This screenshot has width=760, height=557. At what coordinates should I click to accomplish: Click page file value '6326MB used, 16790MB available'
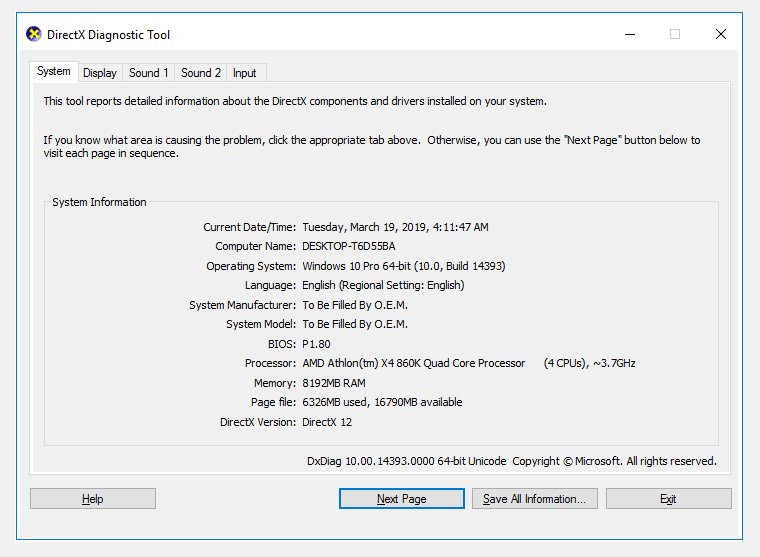pos(382,402)
